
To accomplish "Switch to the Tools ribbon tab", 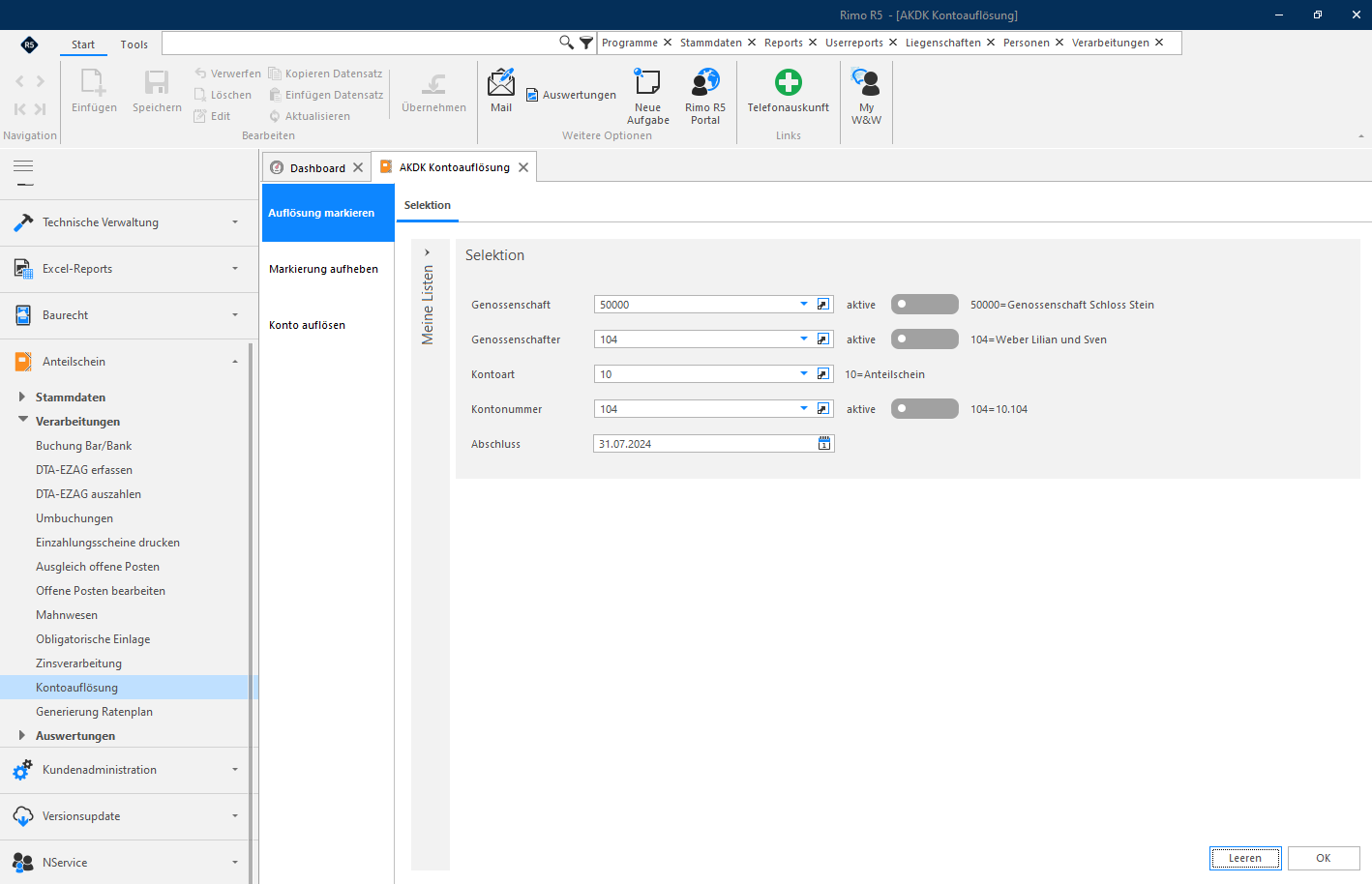I will [x=134, y=44].
